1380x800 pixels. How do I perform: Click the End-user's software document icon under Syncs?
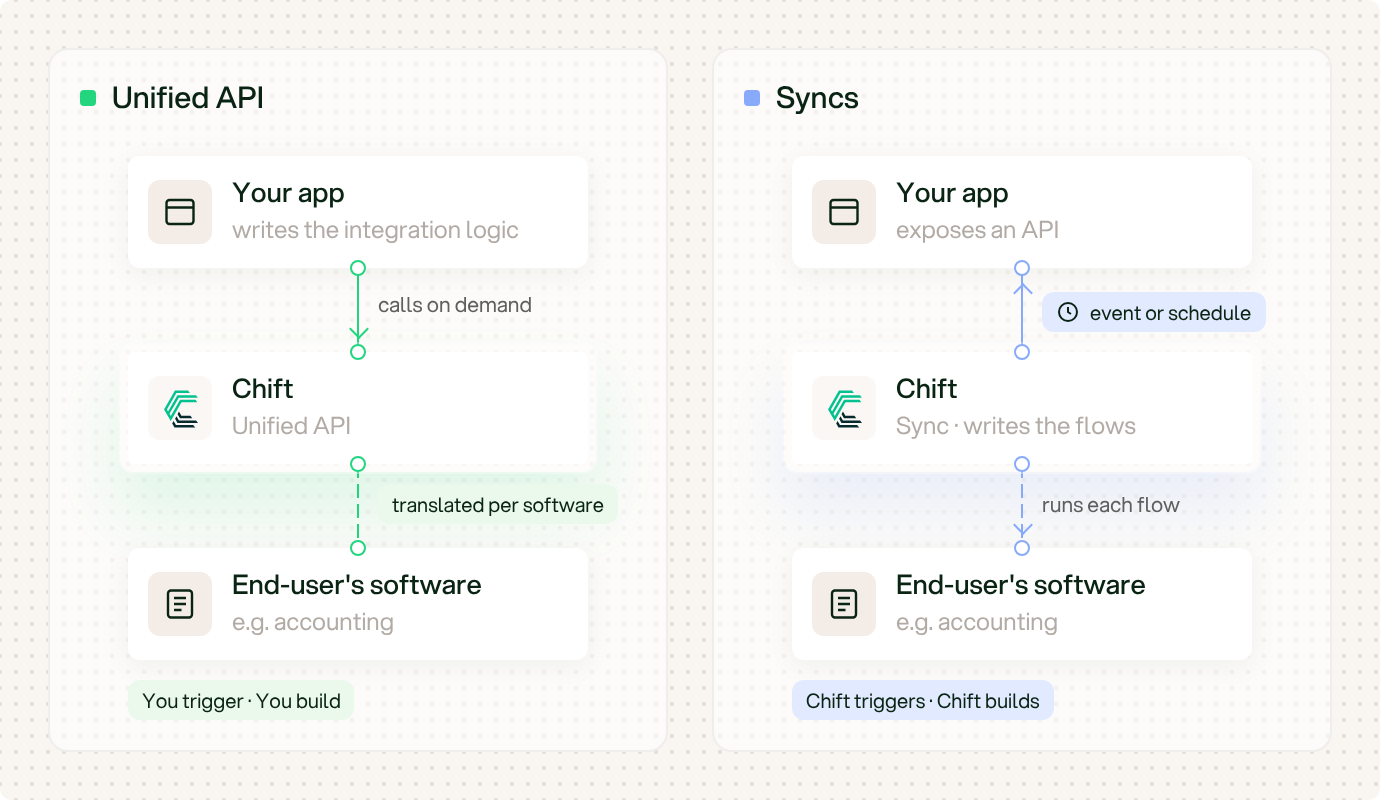coord(844,604)
